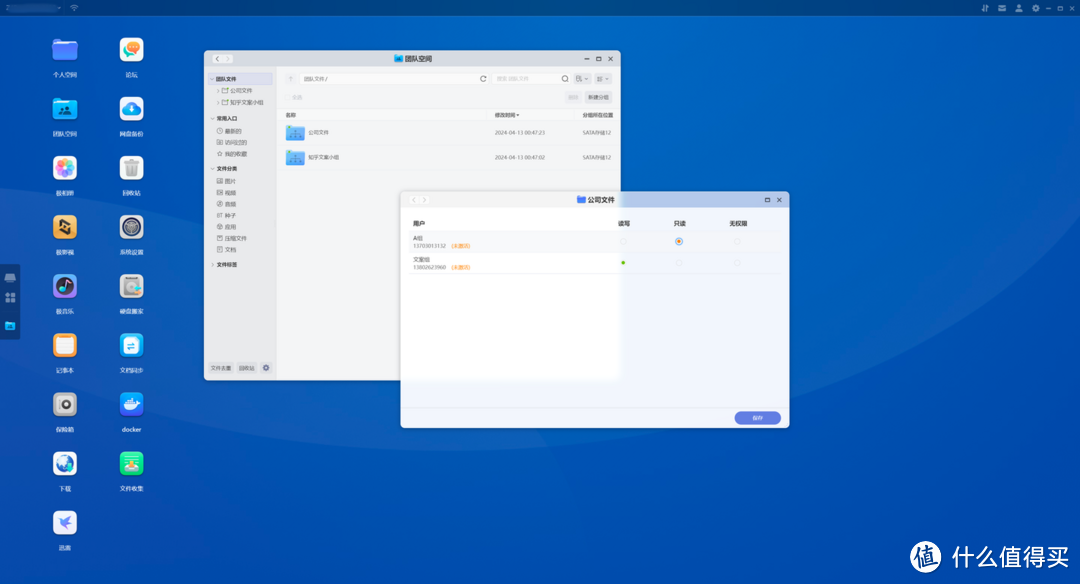Select 无权限 for A组

(x=737, y=242)
